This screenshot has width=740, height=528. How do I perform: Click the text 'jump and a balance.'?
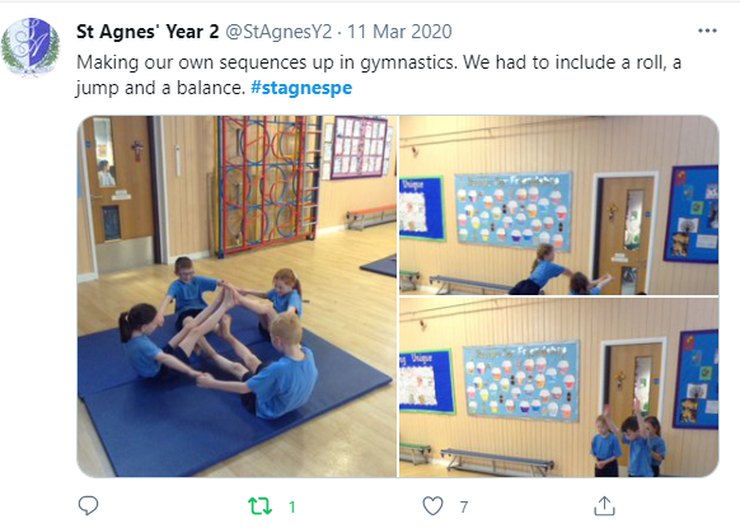pos(160,88)
